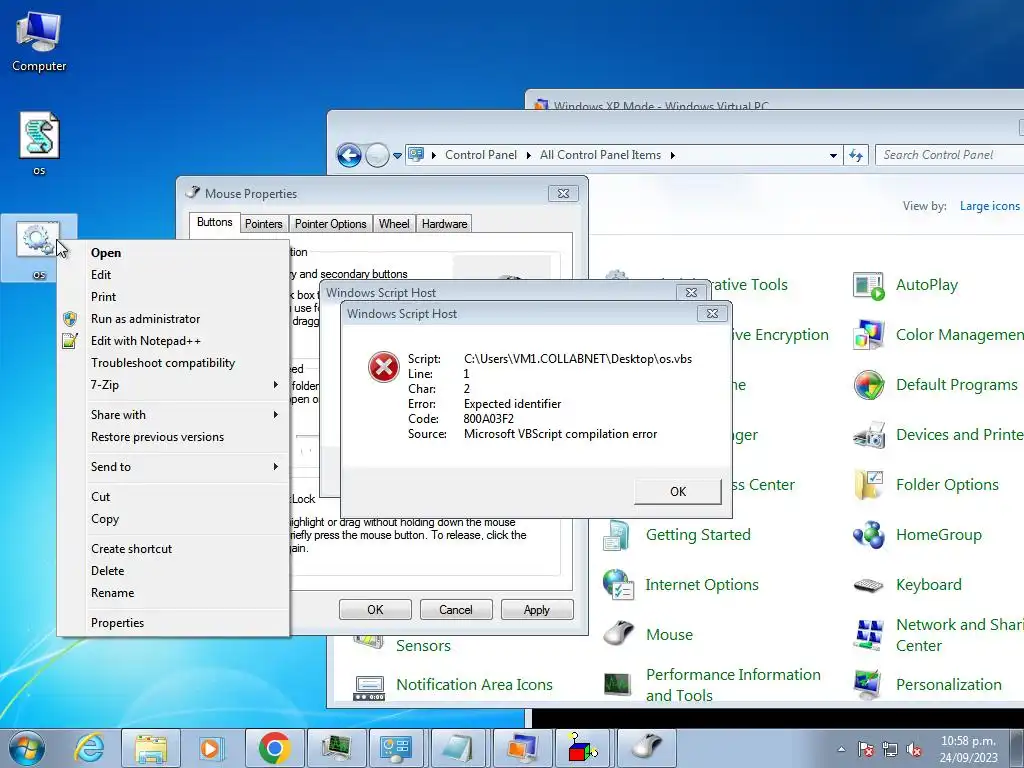Expand arrow after All Control Panel Items

[673, 155]
